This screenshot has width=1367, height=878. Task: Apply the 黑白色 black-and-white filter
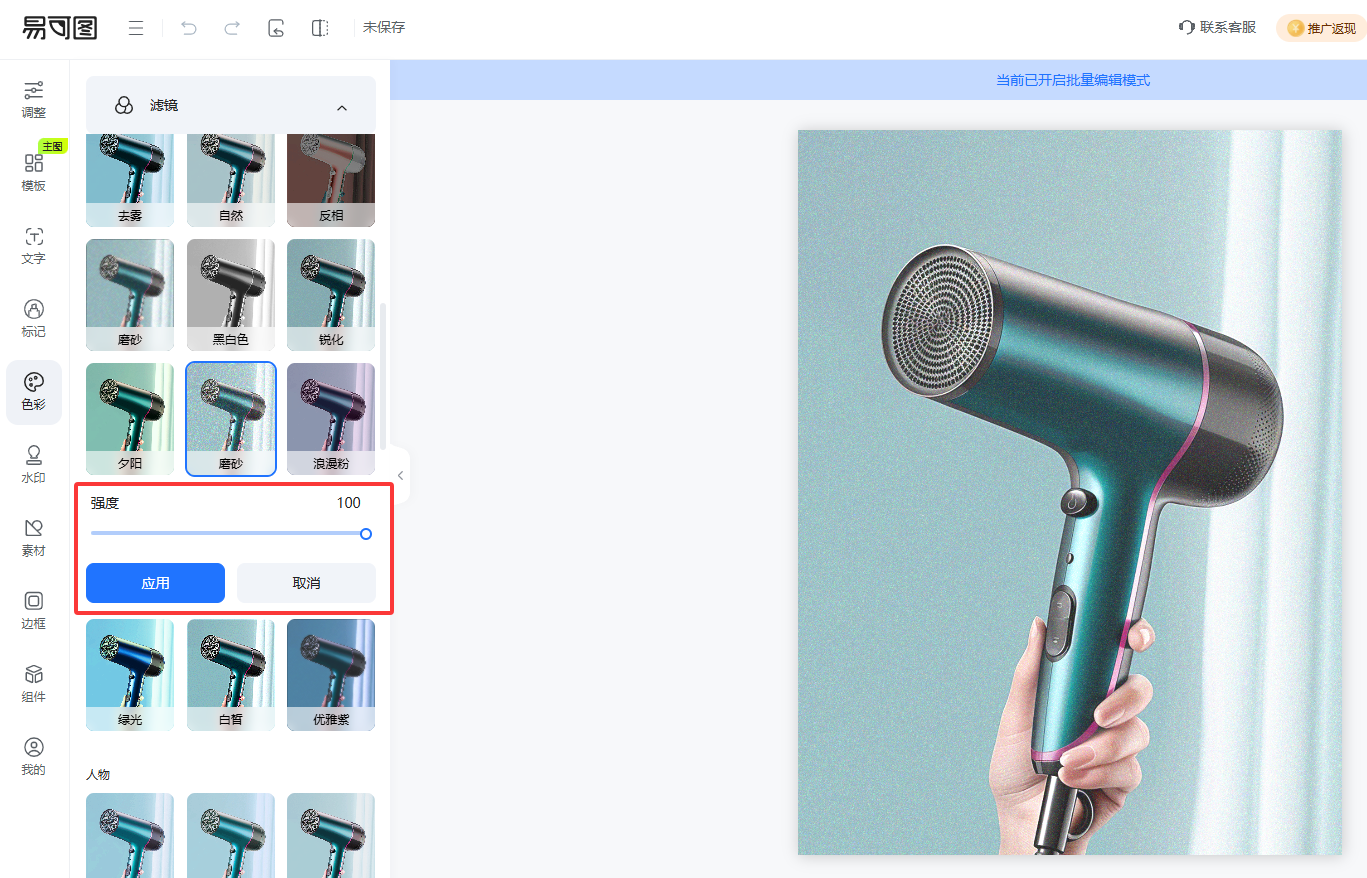pos(231,295)
